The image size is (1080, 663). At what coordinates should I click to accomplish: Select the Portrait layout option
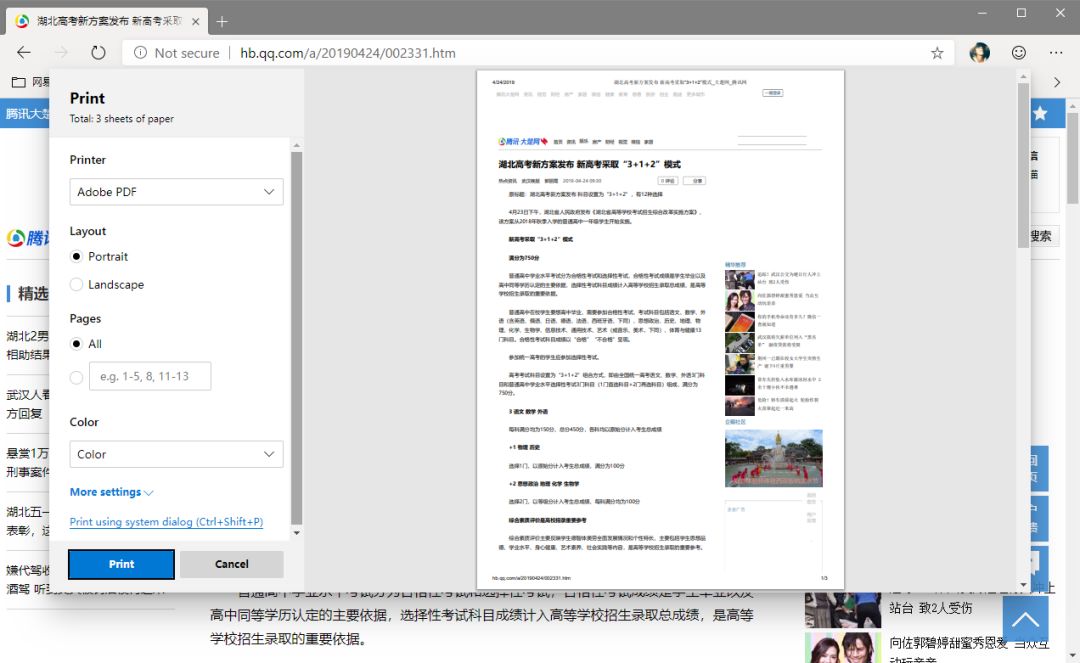77,257
